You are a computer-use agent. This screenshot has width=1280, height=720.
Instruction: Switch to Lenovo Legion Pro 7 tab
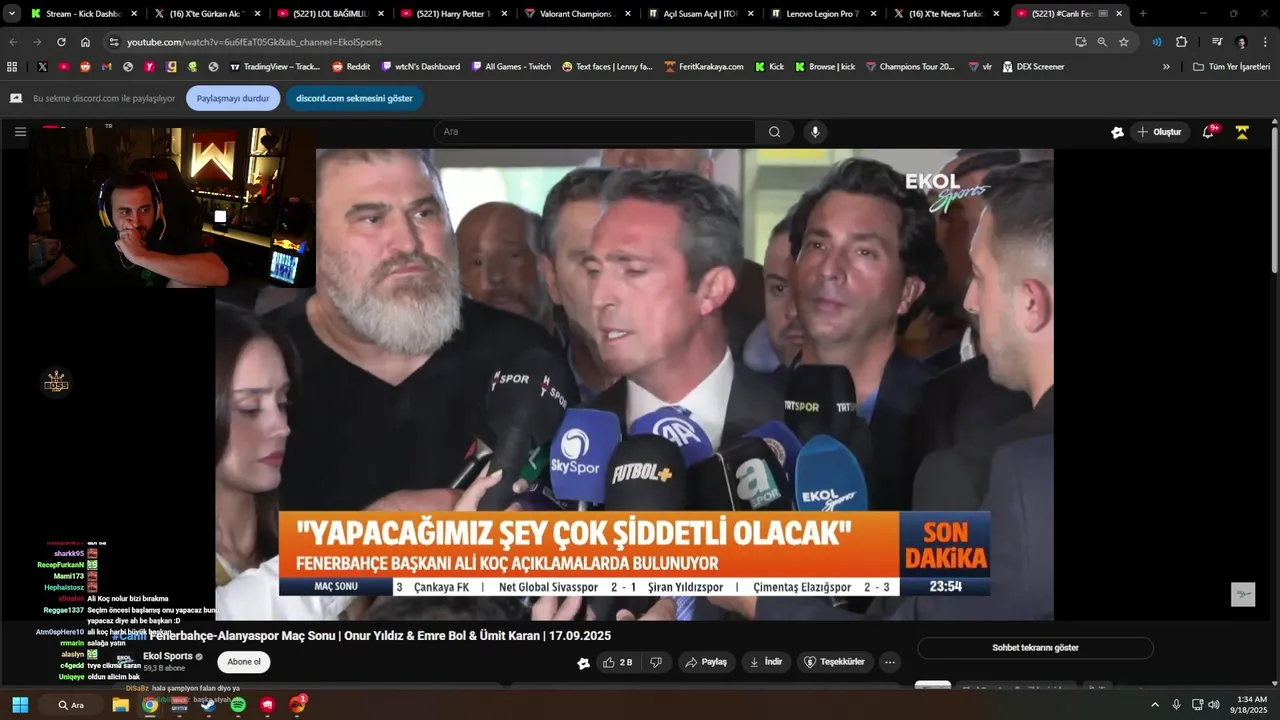(821, 14)
